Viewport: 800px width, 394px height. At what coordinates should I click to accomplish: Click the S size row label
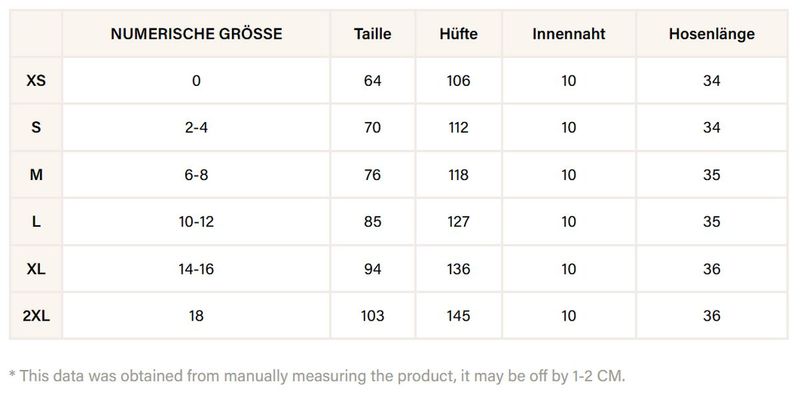36,128
